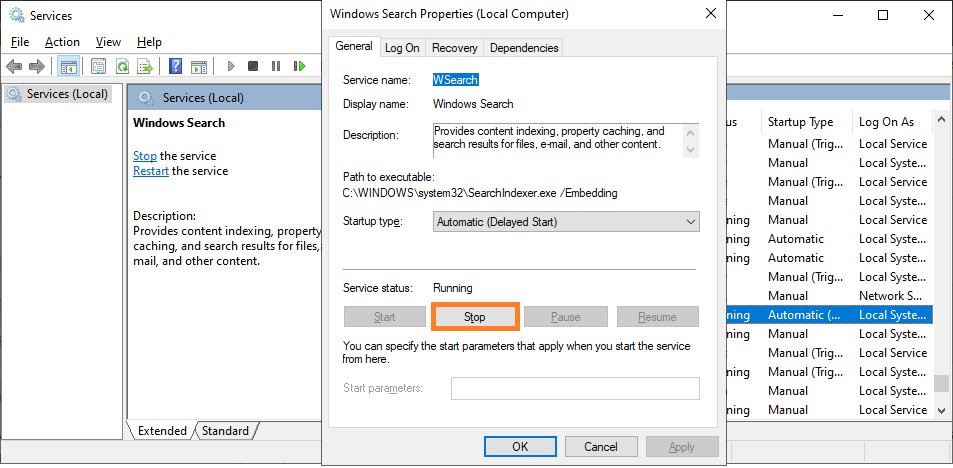Click the Refresh toolbar icon
Image resolution: width=953 pixels, height=468 pixels.
[122, 66]
